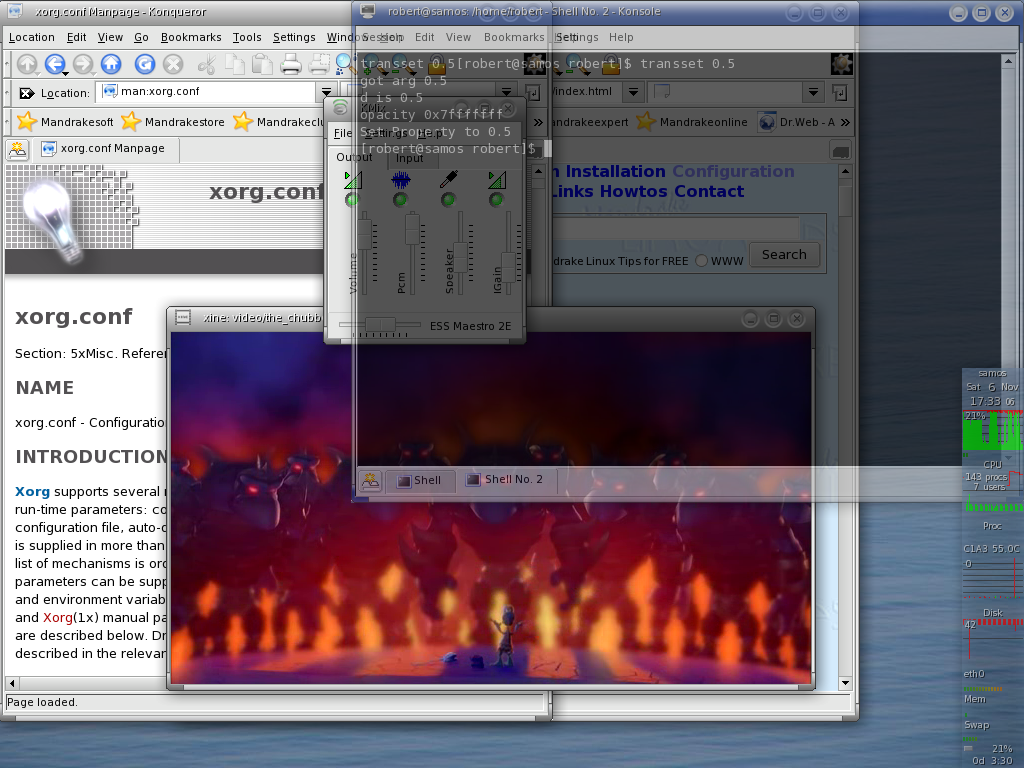Open Konqueror's Settings menu
This screenshot has width=1024, height=768.
point(294,37)
